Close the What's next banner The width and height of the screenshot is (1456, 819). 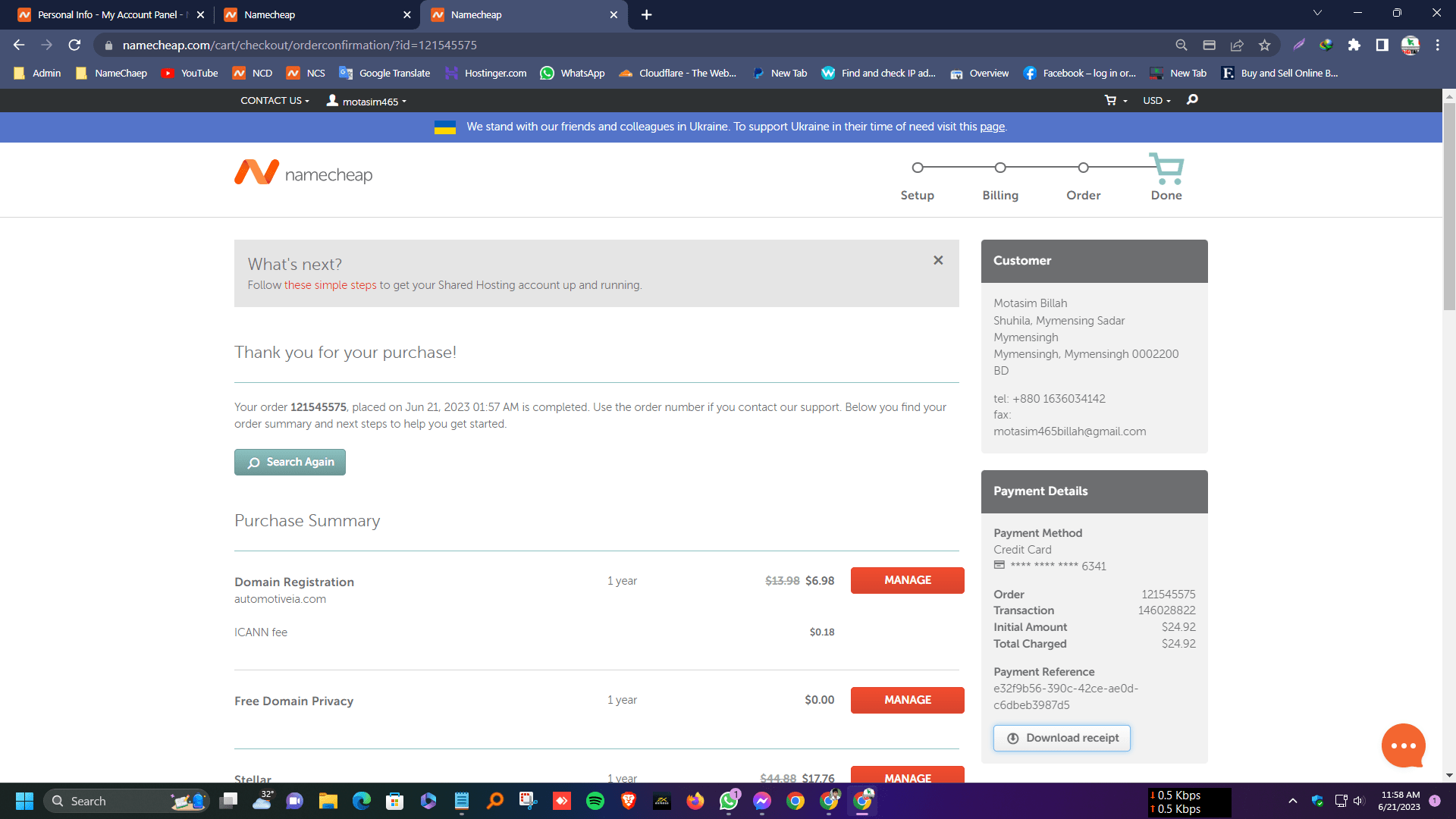tap(938, 260)
